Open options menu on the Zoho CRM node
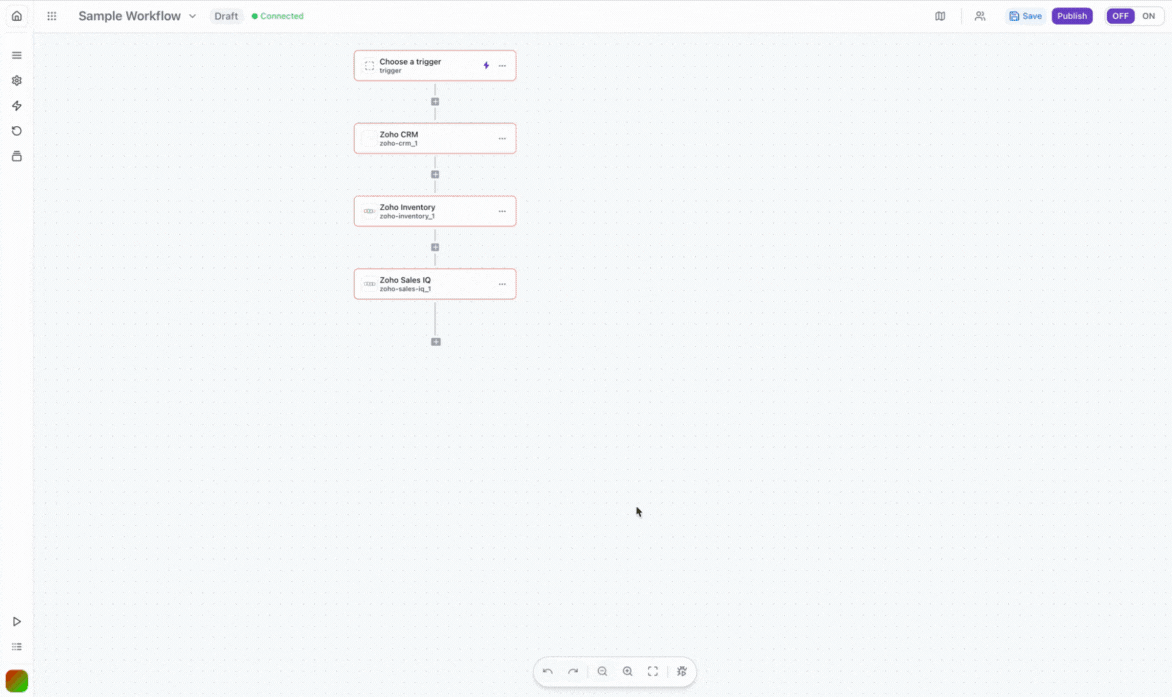Viewport: 1172px width, 697px height. pyautogui.click(x=502, y=138)
